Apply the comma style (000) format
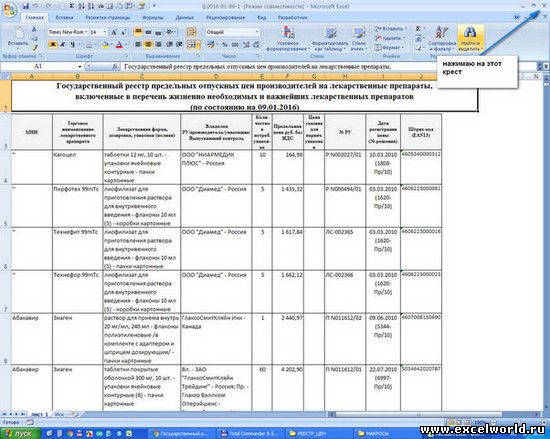This screenshot has height=439, width=550. (x=235, y=45)
